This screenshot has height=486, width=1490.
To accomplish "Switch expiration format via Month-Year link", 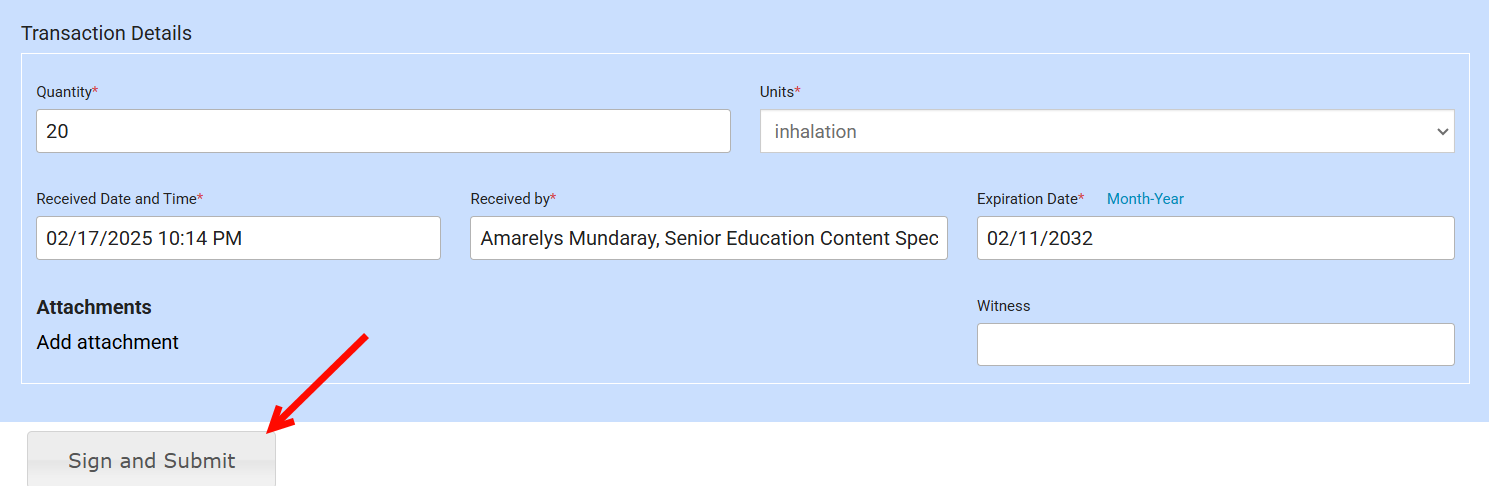I will [x=1145, y=199].
